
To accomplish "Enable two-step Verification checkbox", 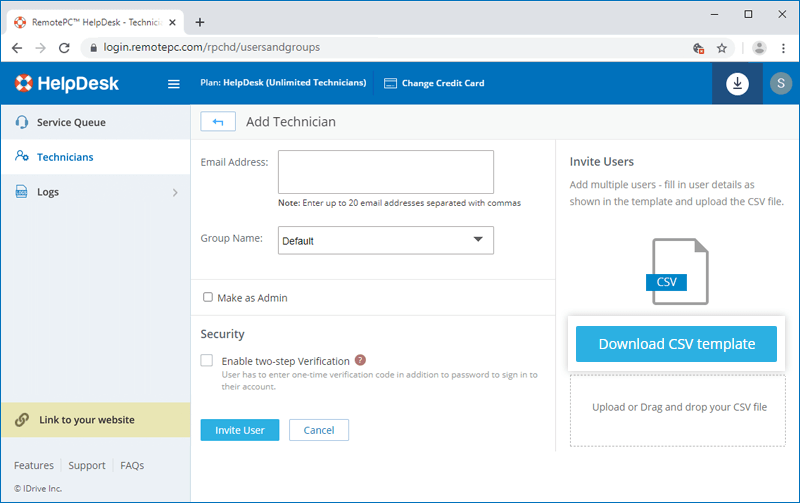I will tap(207, 361).
